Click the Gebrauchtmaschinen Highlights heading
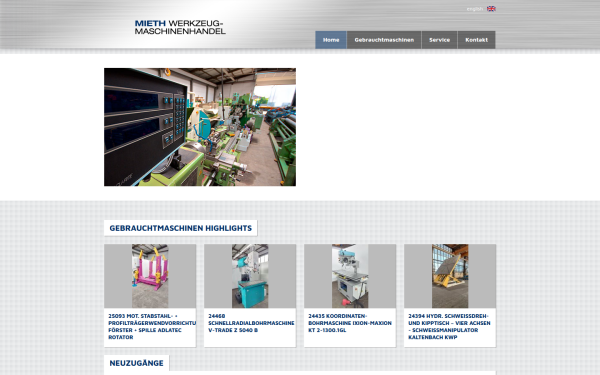 click(181, 228)
